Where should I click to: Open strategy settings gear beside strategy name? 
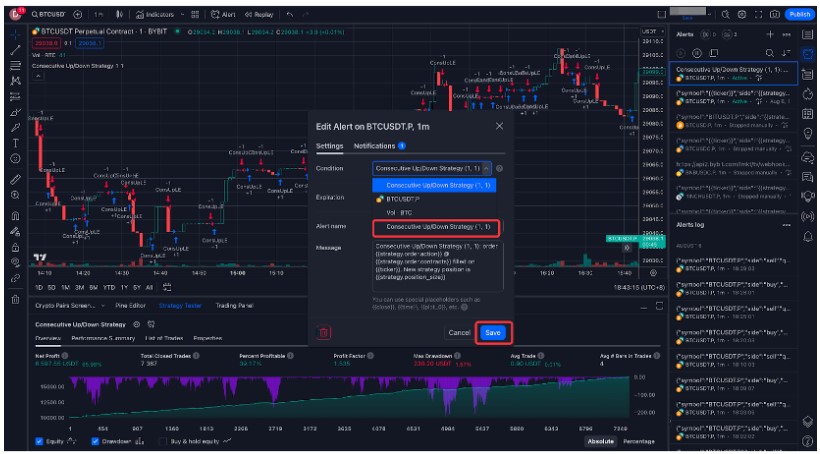136,324
